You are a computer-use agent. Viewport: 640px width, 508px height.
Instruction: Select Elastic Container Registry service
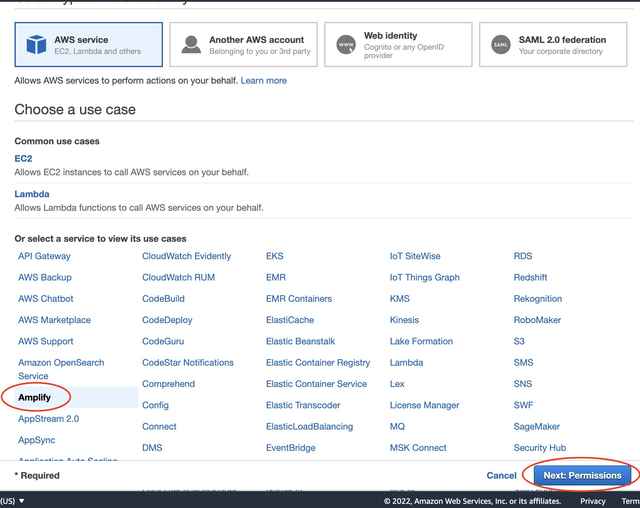pyautogui.click(x=318, y=362)
